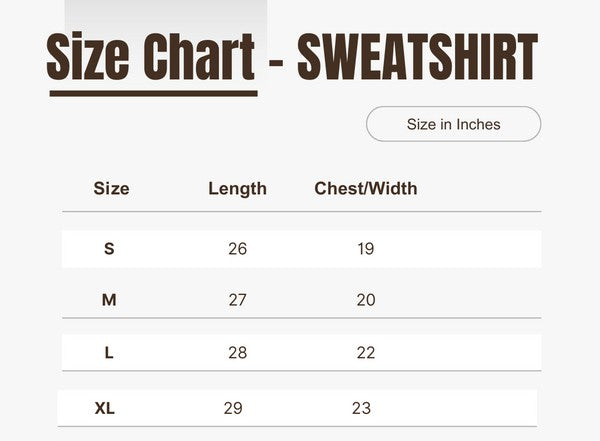Click the length value 27 for size M
Screen dimensions: 600x441
point(237,300)
